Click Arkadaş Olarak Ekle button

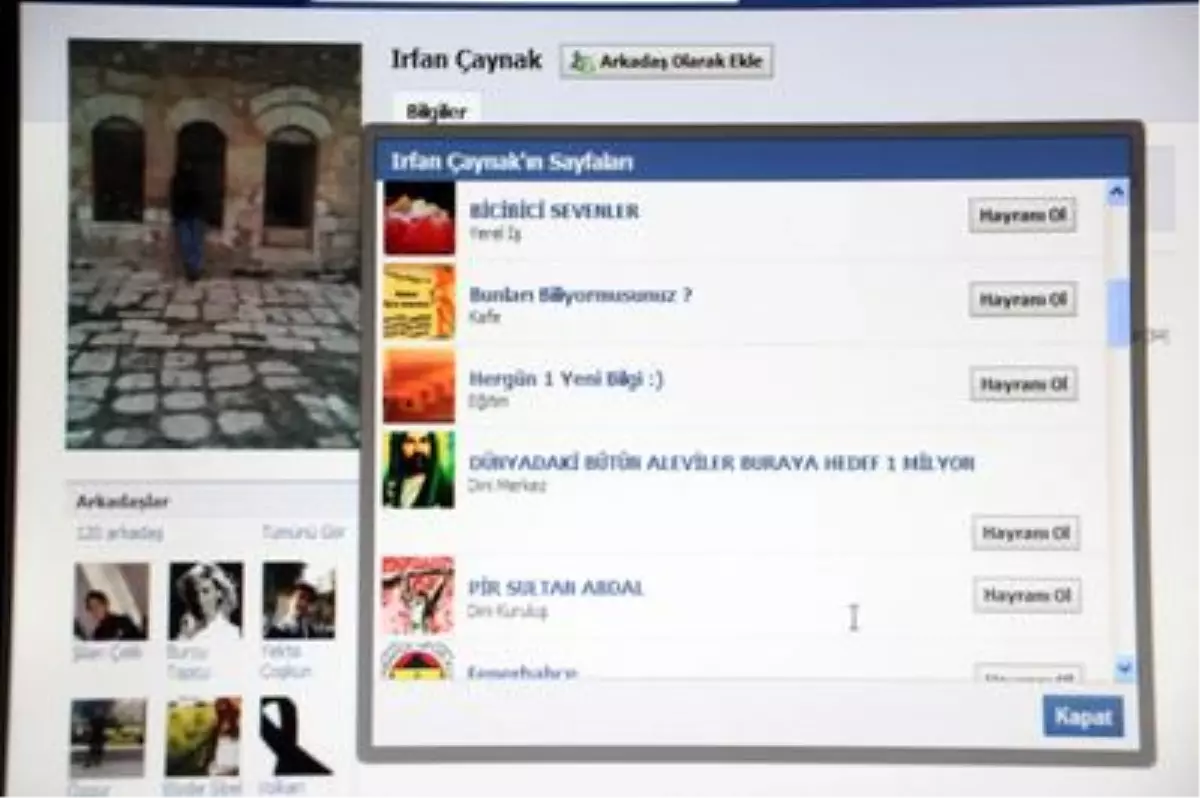click(x=666, y=61)
